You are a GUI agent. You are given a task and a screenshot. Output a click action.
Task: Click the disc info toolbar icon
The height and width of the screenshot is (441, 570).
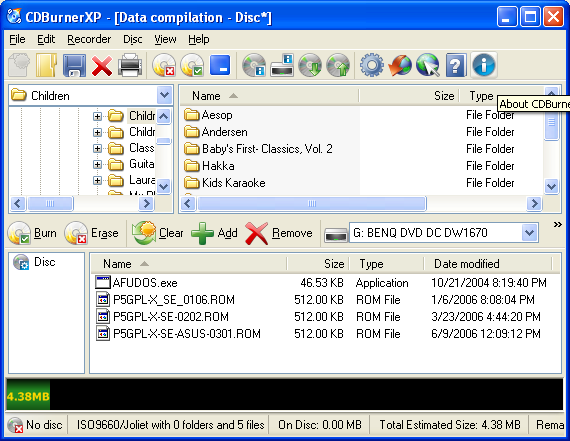[254, 65]
